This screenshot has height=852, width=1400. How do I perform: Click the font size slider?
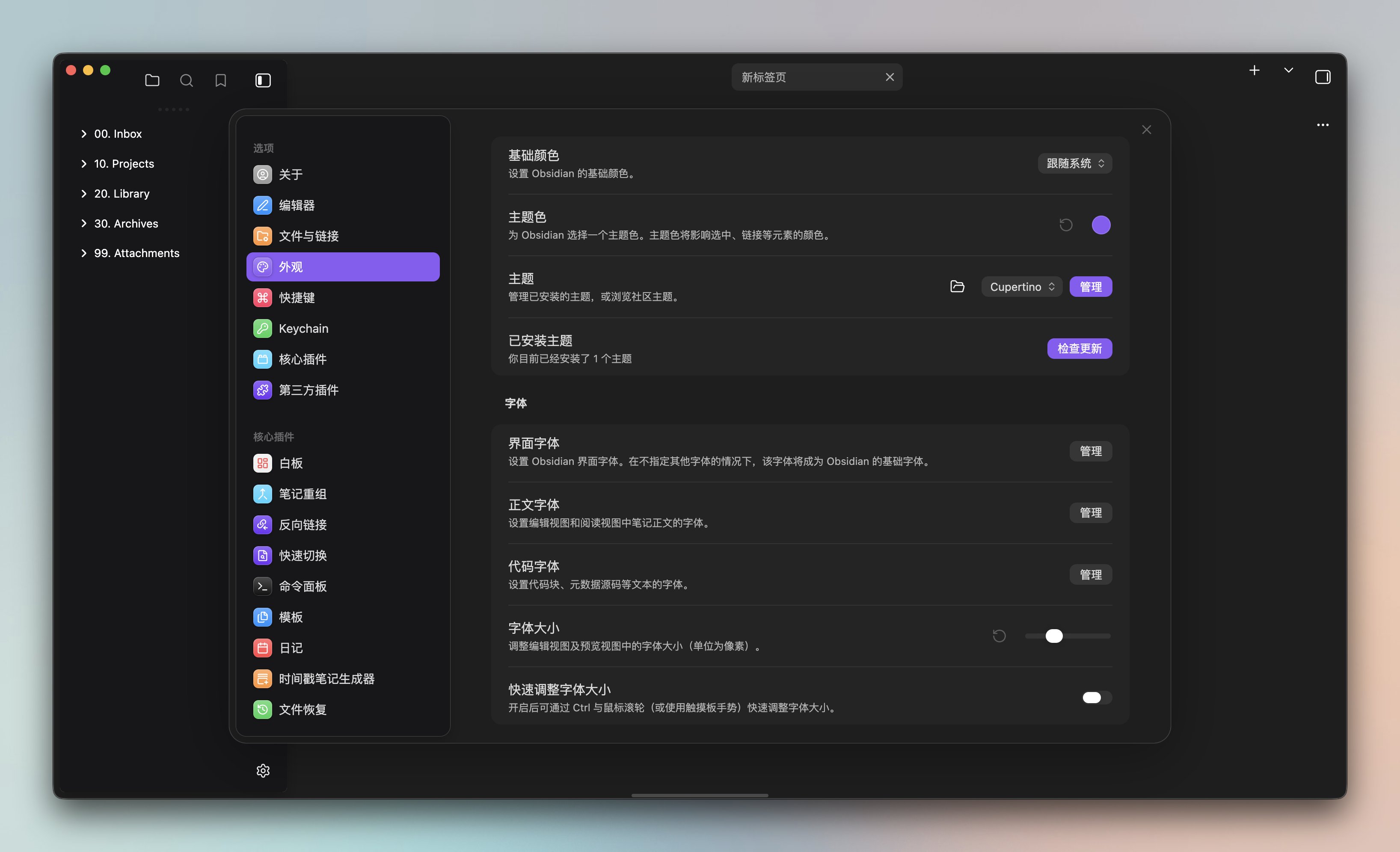pos(1067,636)
